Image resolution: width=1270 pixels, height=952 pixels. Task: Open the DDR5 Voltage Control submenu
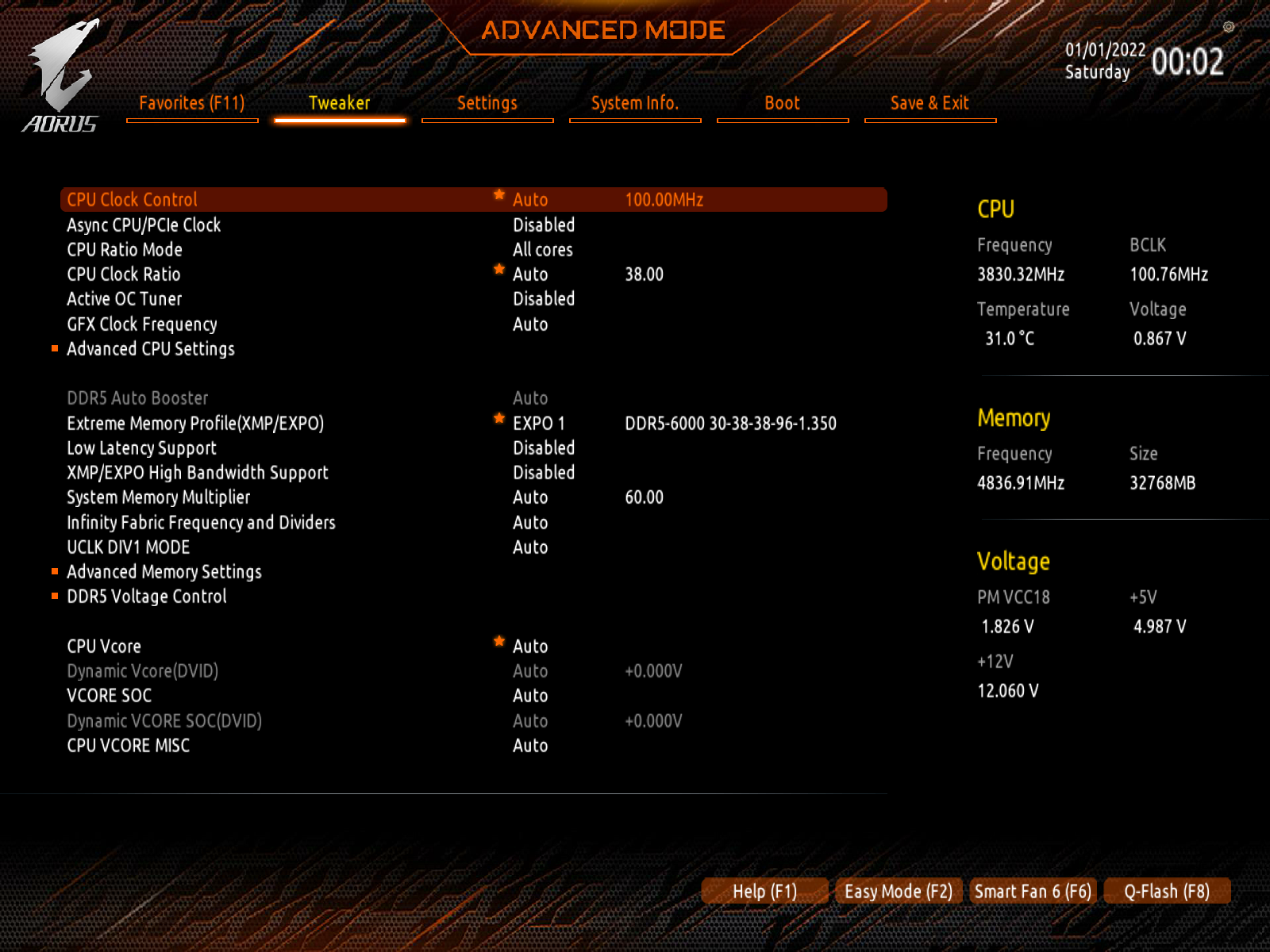147,597
